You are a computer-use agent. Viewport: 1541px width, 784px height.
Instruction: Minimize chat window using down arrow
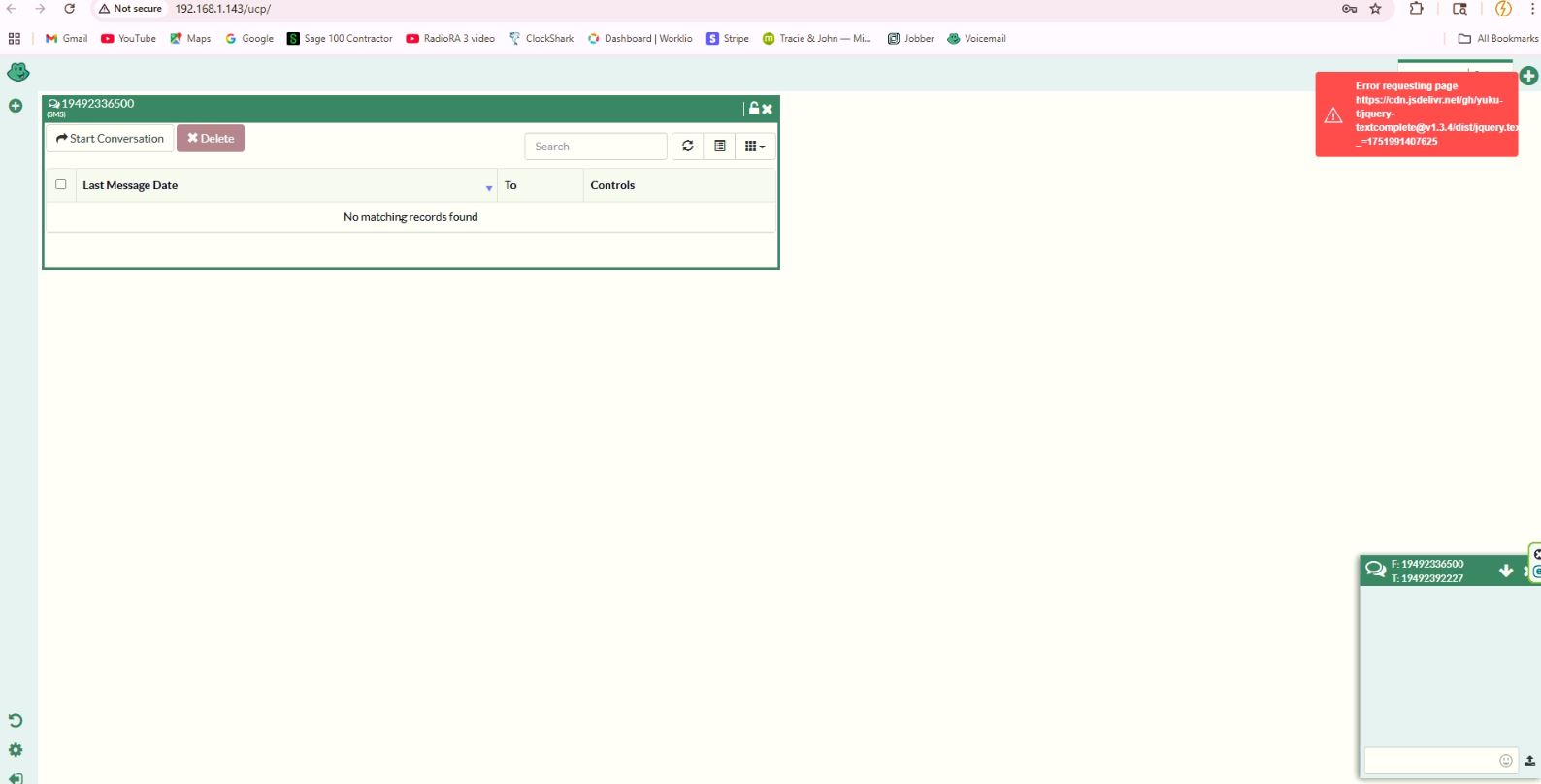click(x=1506, y=571)
